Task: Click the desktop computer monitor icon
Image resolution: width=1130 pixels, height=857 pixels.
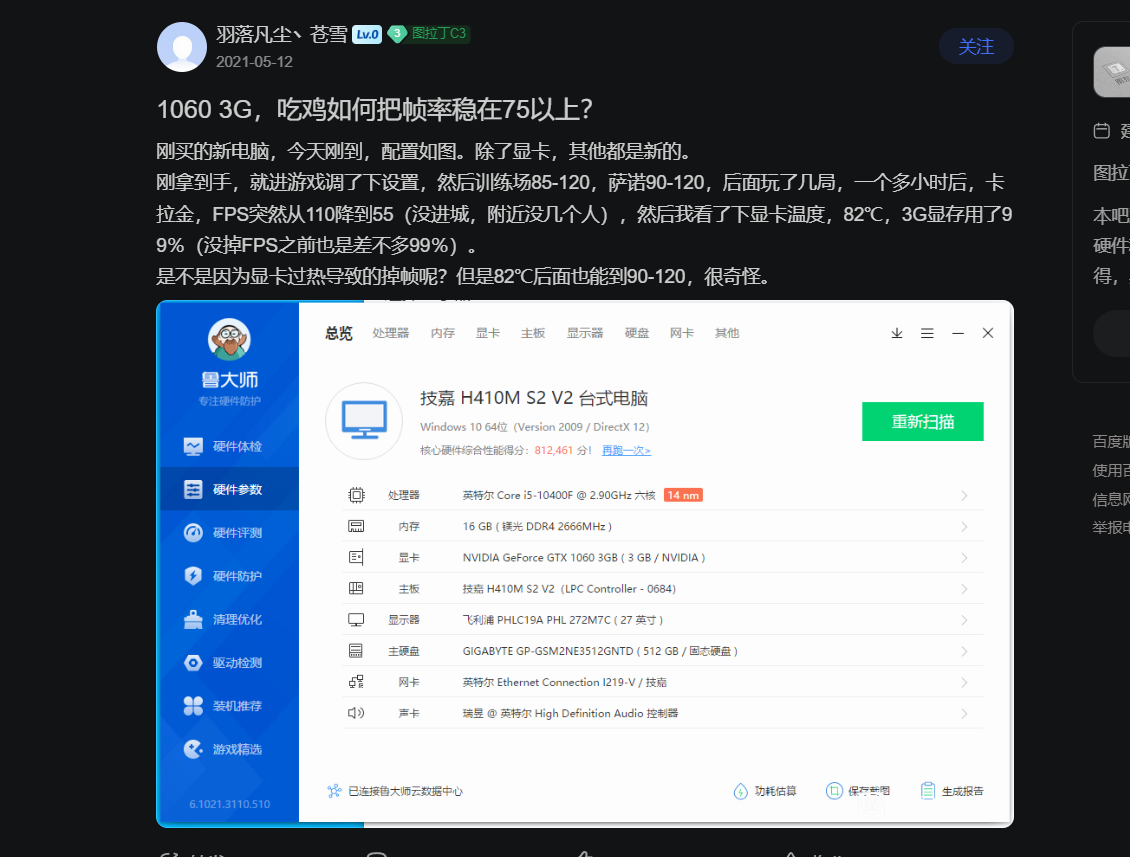Action: point(364,421)
